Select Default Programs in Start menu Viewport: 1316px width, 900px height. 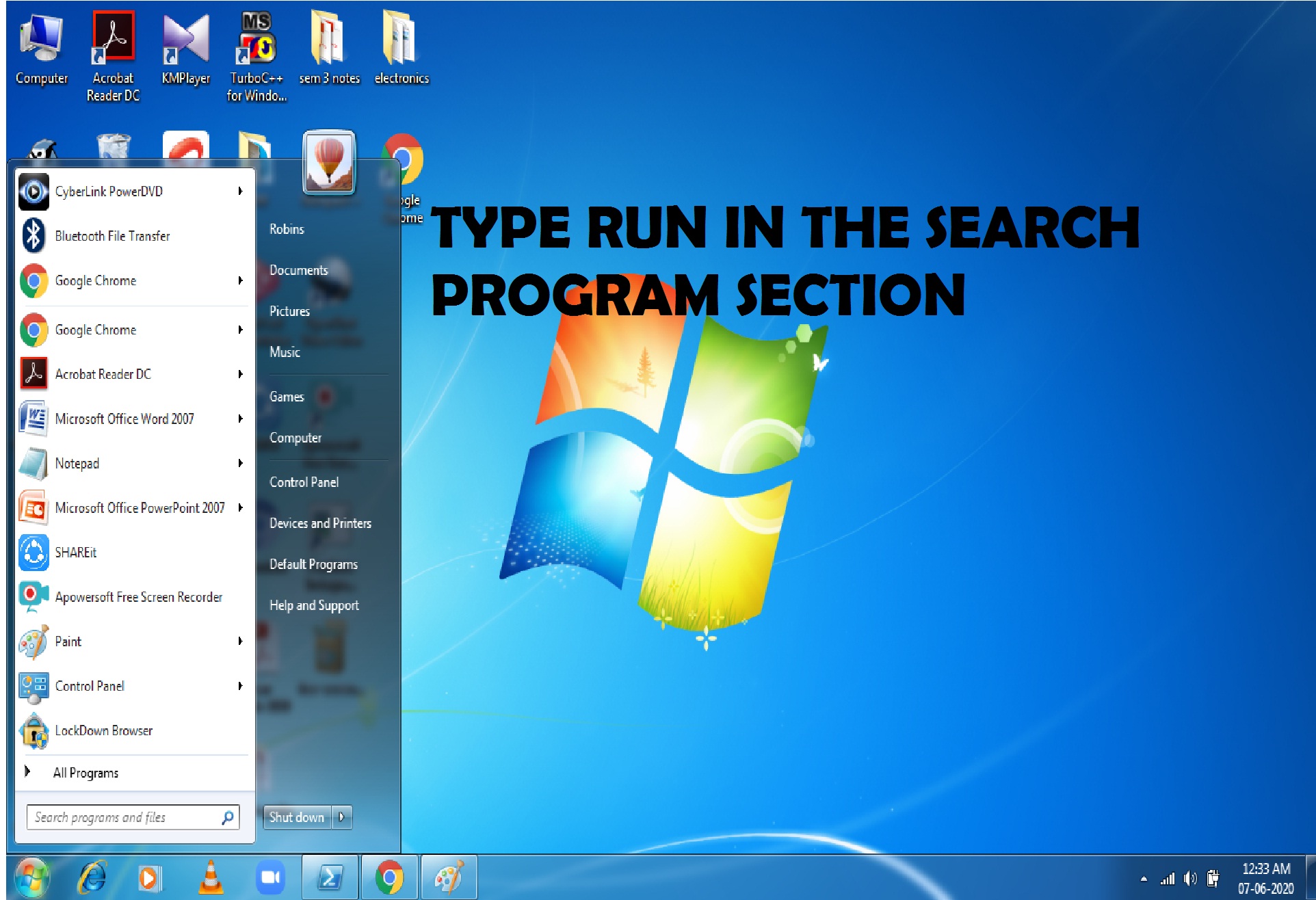point(313,565)
